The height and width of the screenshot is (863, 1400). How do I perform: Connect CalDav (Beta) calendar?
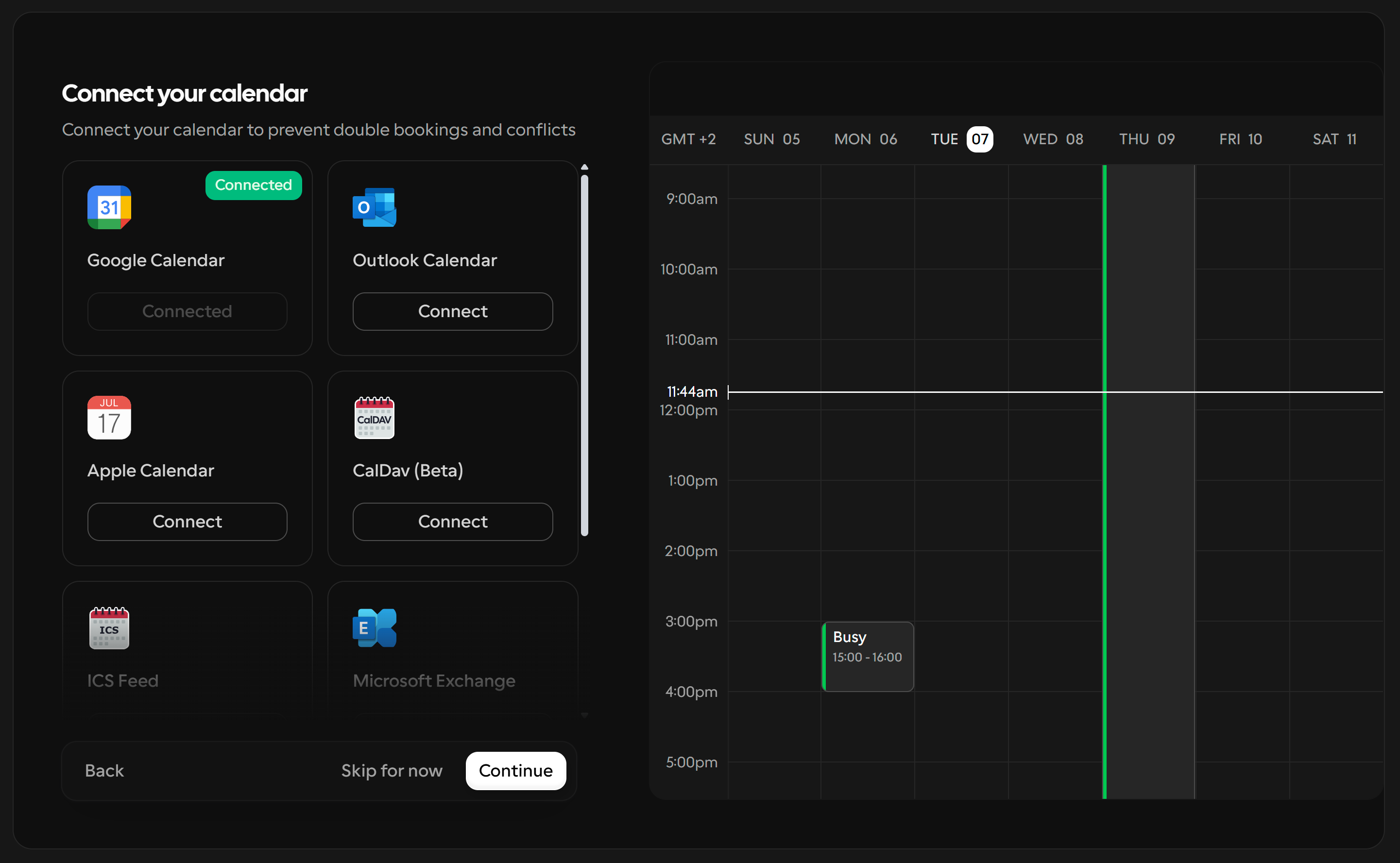453,522
